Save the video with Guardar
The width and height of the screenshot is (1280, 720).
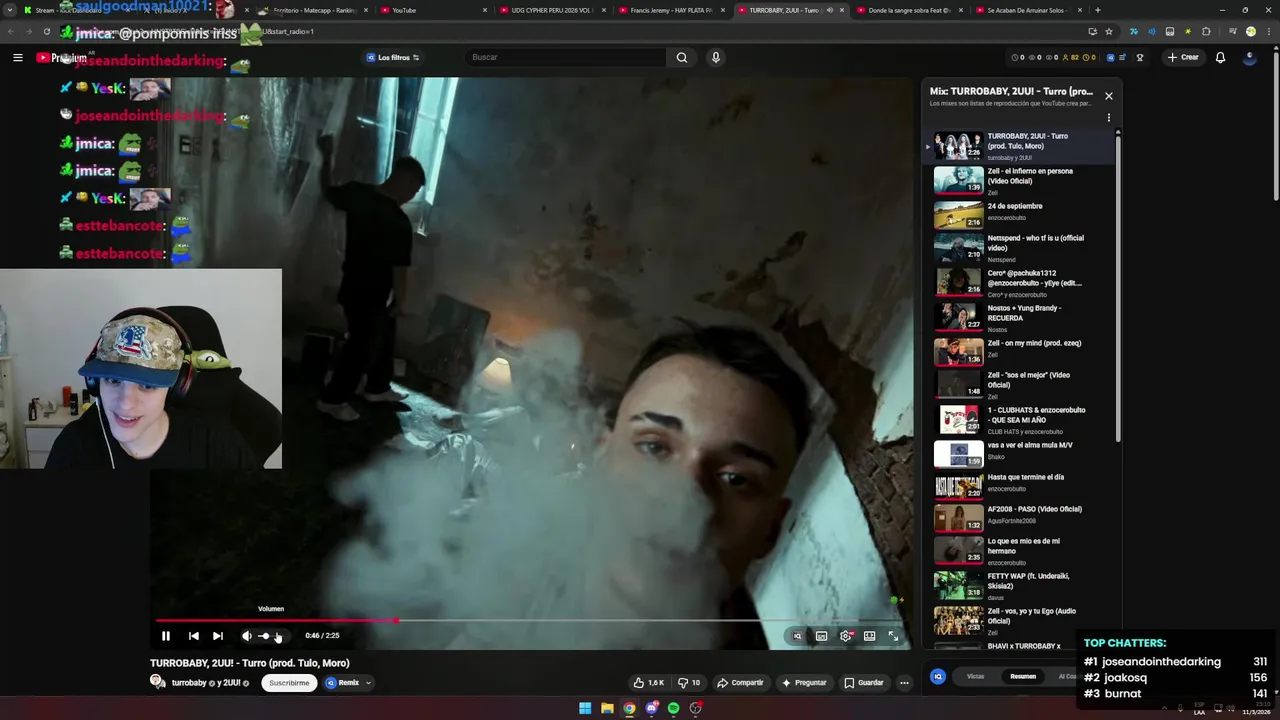pyautogui.click(x=864, y=683)
